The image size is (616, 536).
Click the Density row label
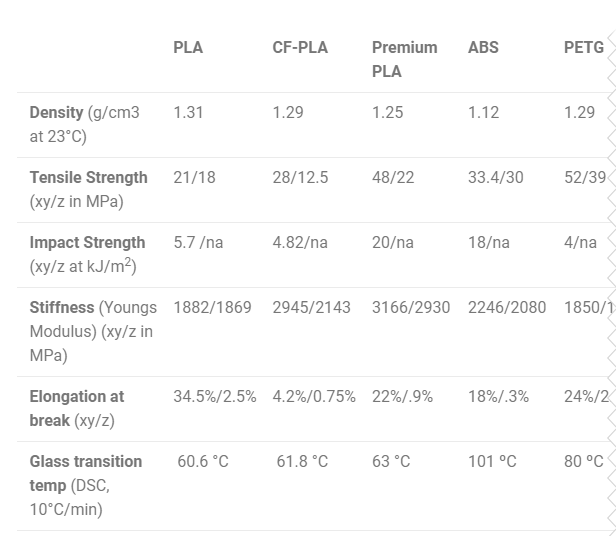pos(84,124)
